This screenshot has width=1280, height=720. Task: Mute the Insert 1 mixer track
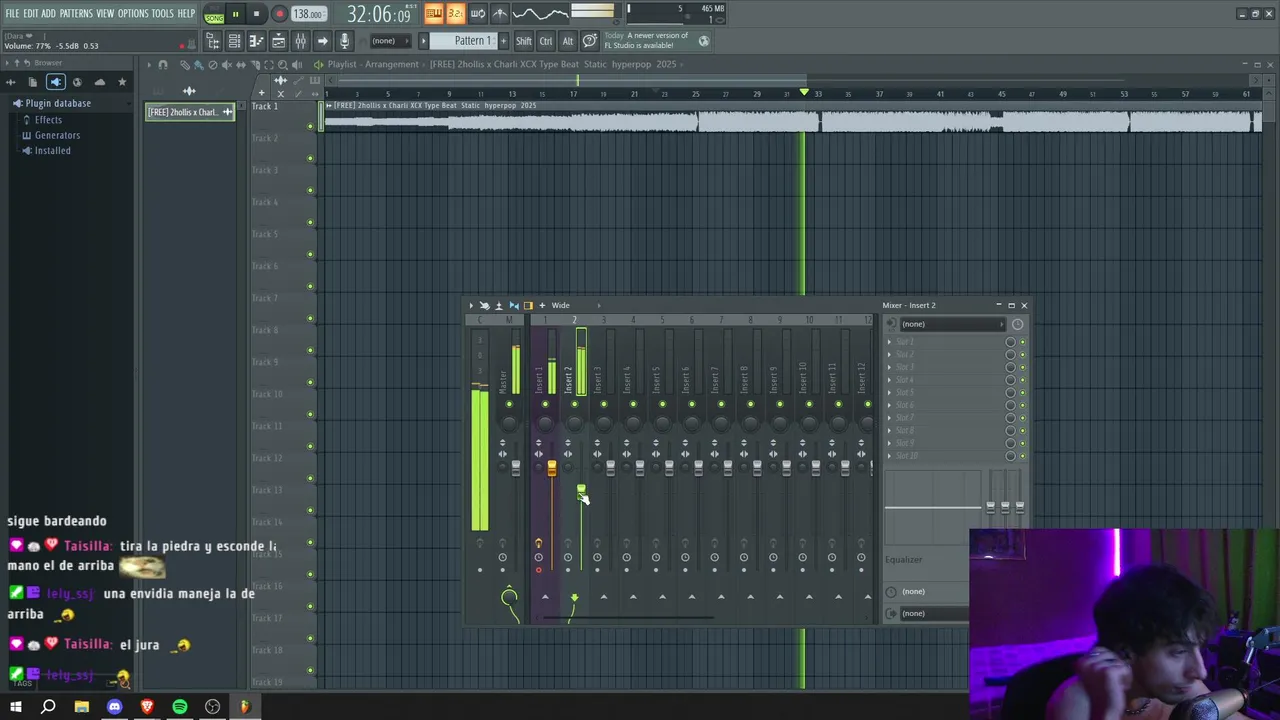(545, 404)
